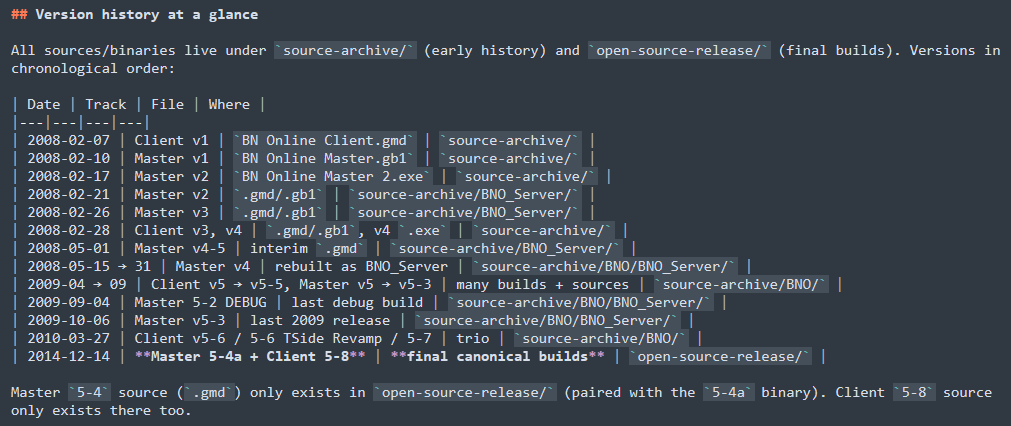
Task: Click the 'Version history at a glance' heading
Action: (x=146, y=14)
